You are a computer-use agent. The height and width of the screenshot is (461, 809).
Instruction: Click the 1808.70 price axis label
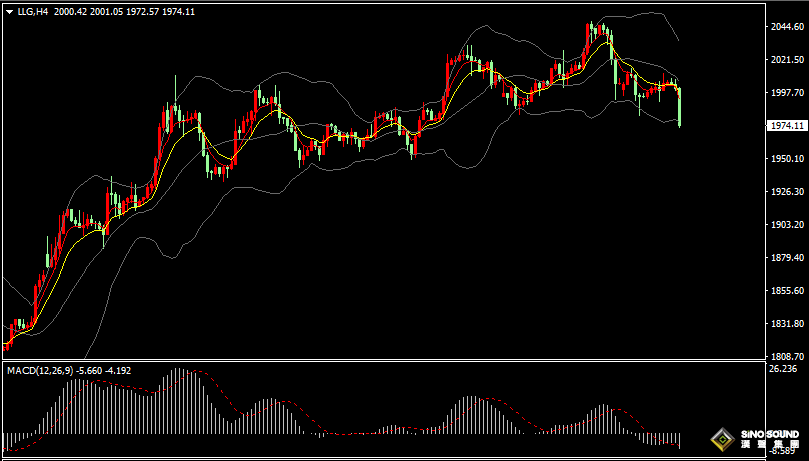785,357
